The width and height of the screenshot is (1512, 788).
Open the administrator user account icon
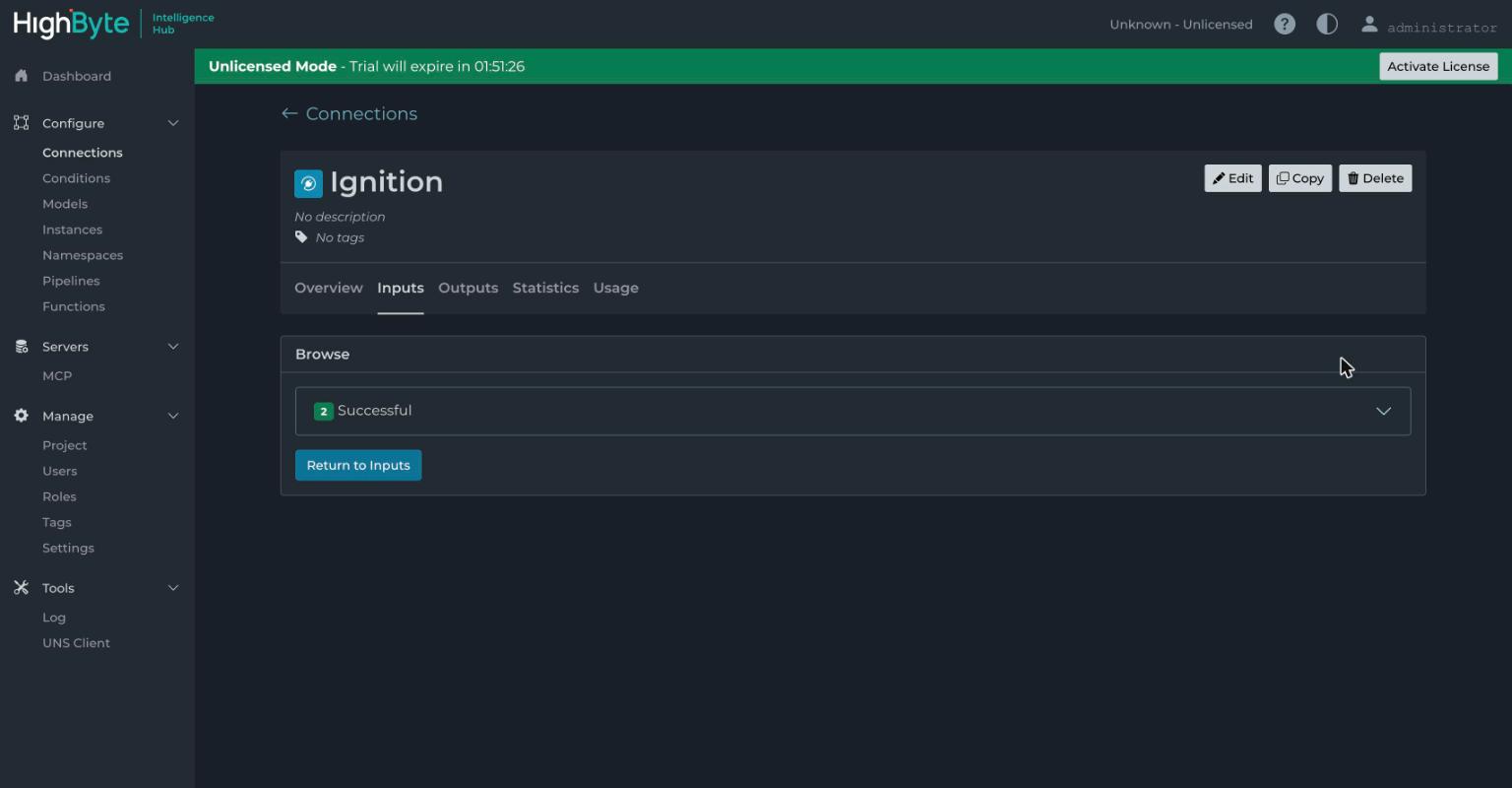(x=1369, y=25)
